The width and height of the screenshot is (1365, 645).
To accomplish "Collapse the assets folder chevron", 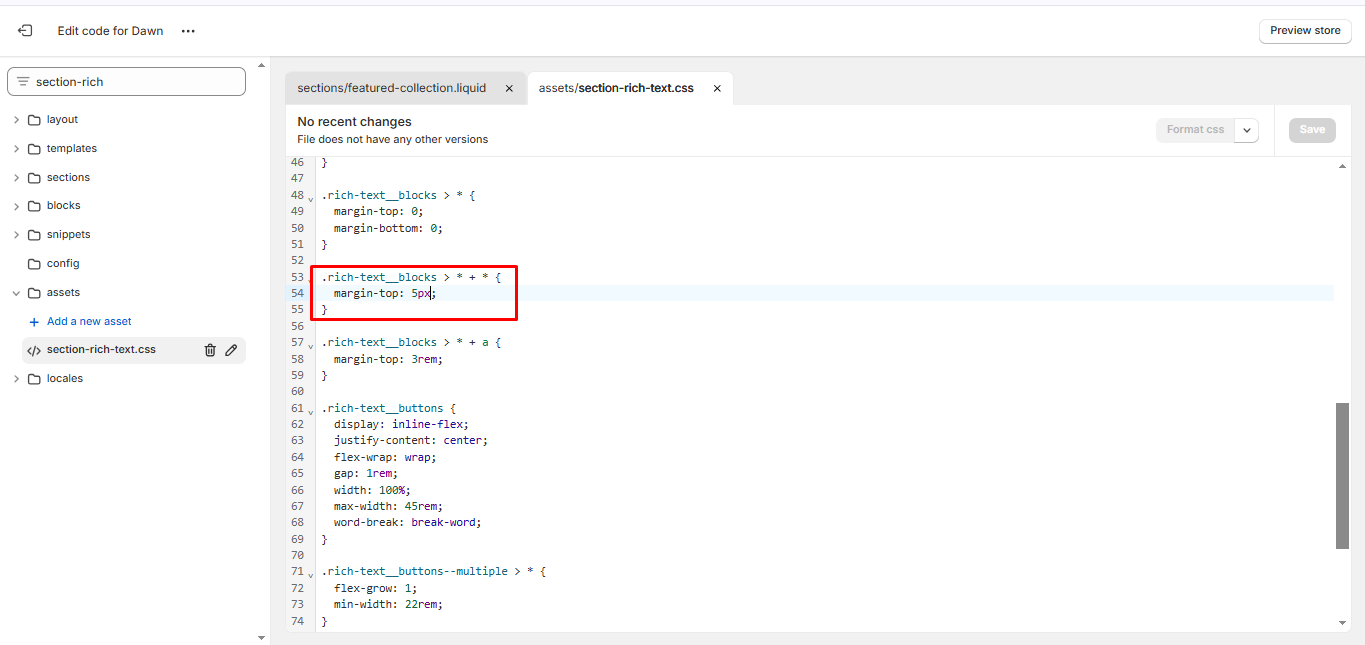I will 16,293.
